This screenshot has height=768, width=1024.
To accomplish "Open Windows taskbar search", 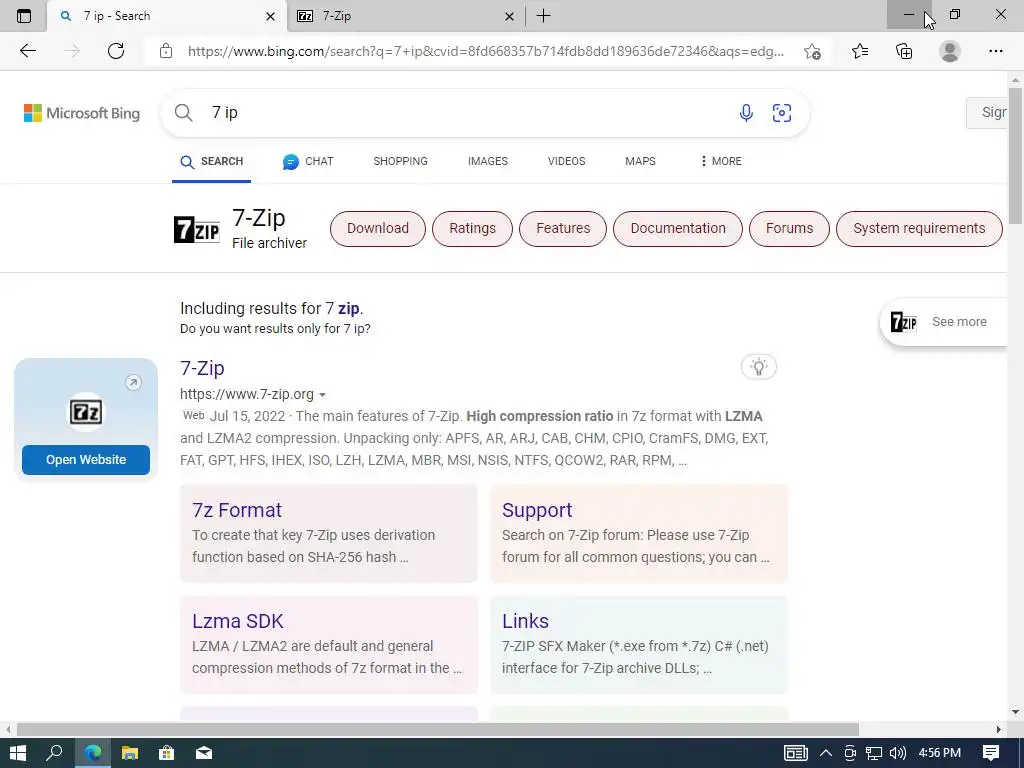I will pyautogui.click(x=54, y=753).
